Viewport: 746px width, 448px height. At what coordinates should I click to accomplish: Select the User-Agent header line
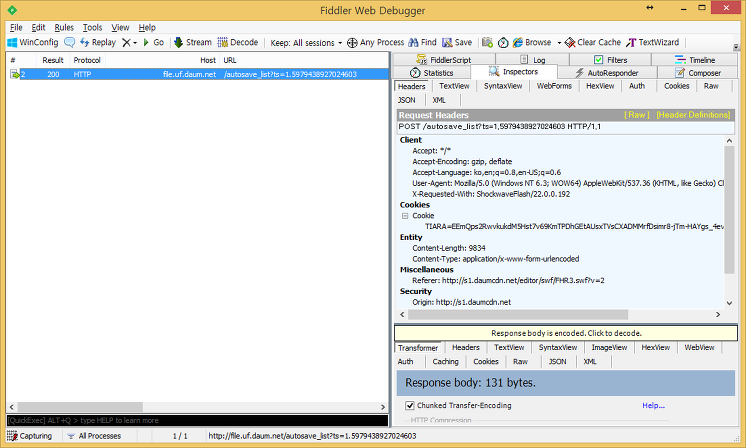(568, 183)
